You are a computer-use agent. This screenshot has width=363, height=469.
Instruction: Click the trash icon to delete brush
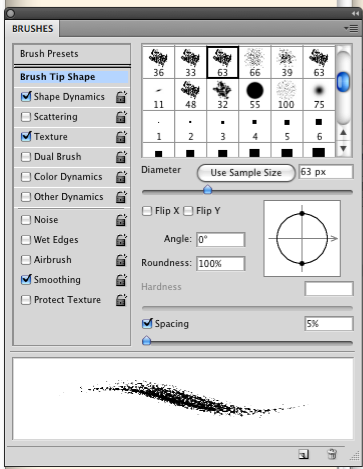[x=332, y=454]
